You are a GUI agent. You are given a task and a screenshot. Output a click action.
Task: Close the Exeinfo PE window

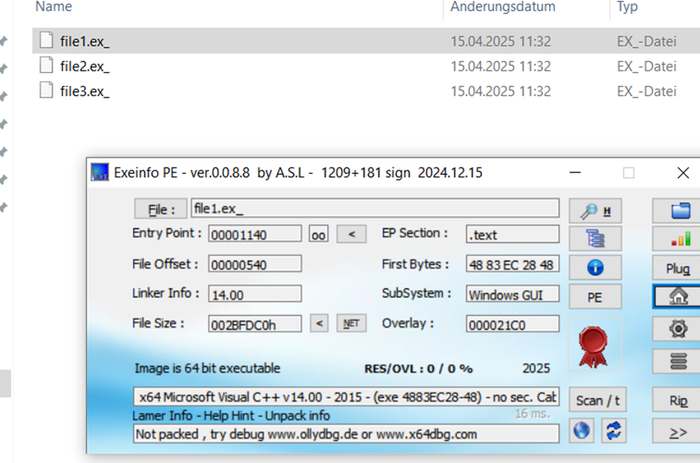[683, 173]
